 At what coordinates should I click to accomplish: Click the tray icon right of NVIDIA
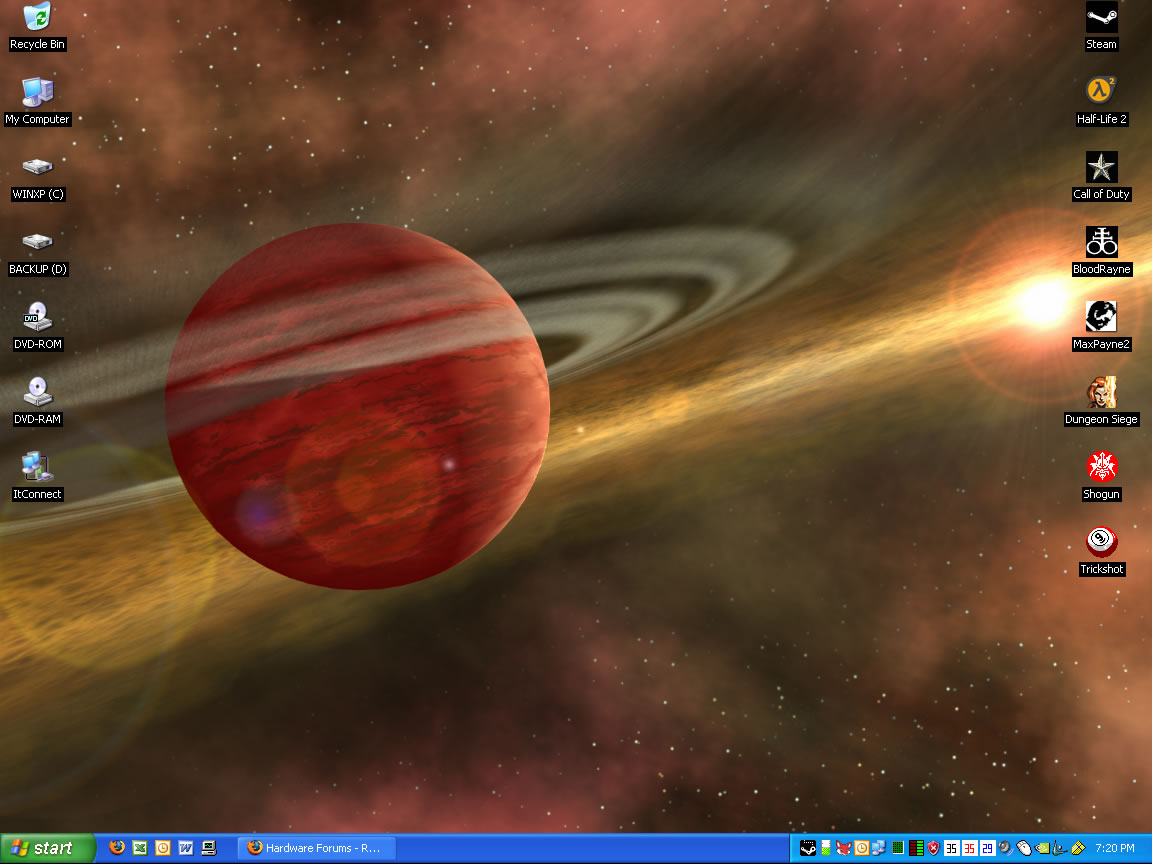[x=1059, y=849]
